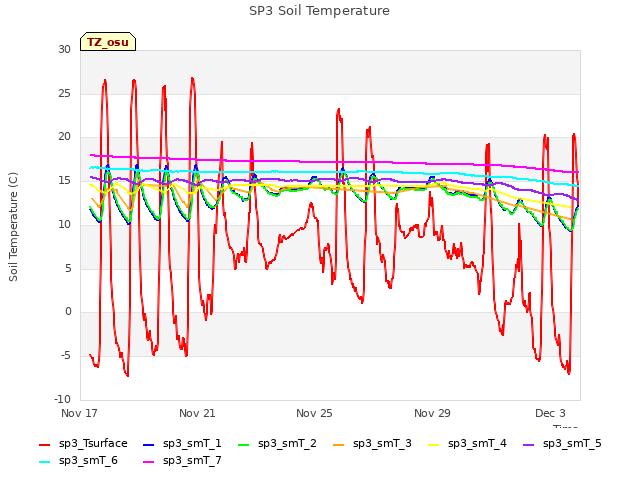Click the 30 y-axis tick label

[64, 49]
